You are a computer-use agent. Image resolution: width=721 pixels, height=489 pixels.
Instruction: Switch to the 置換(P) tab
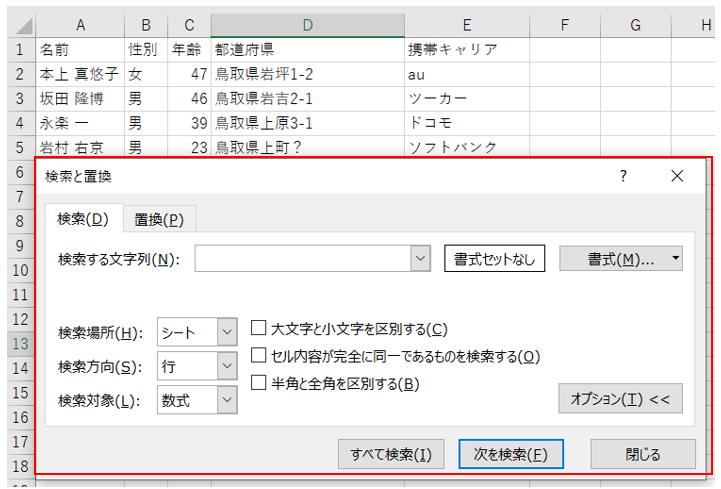159,219
